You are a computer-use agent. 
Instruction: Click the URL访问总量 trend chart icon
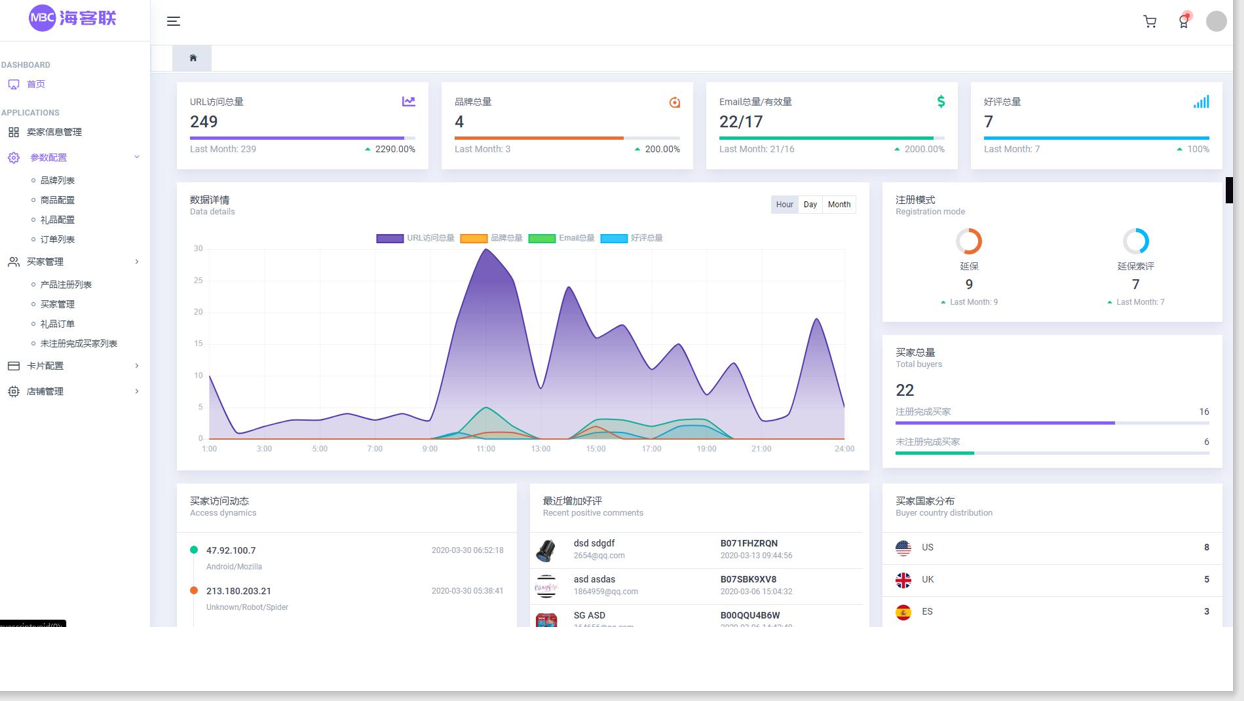[408, 101]
